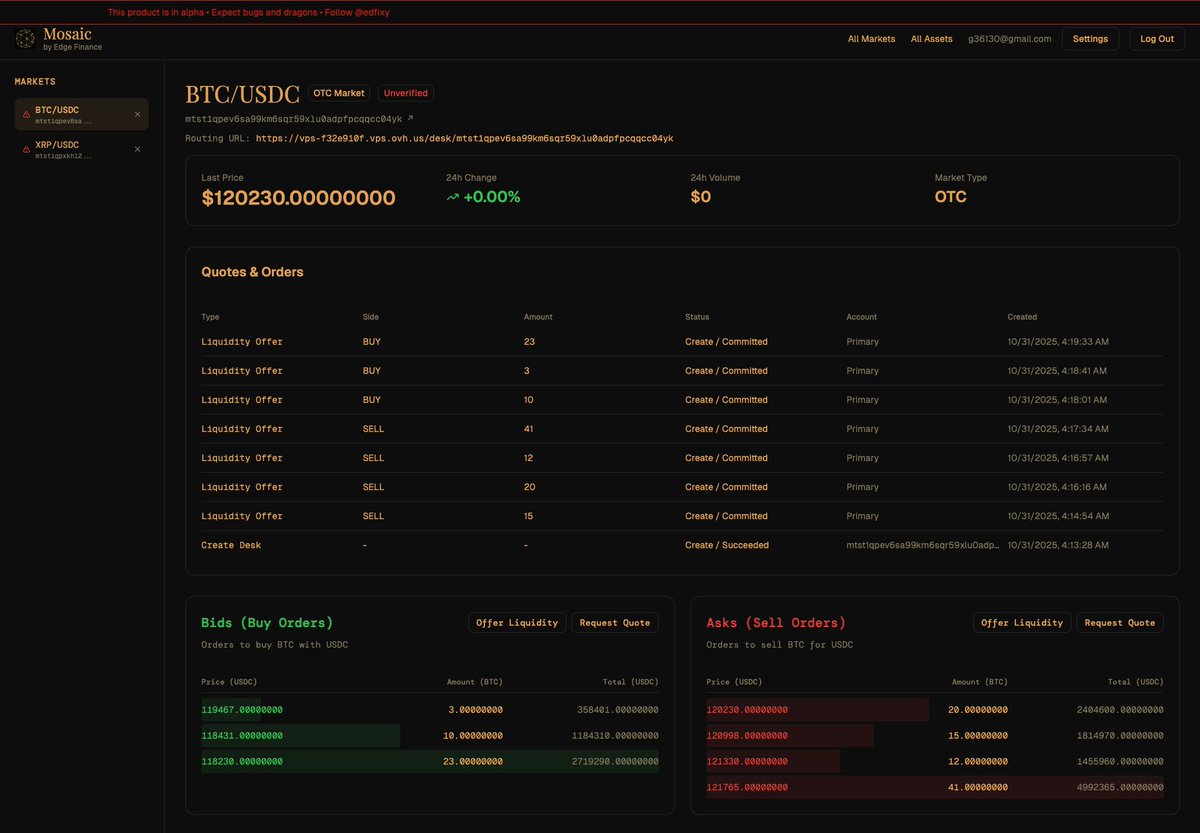
Task: Select the bid at price 118230.00000000
Action: click(x=430, y=761)
